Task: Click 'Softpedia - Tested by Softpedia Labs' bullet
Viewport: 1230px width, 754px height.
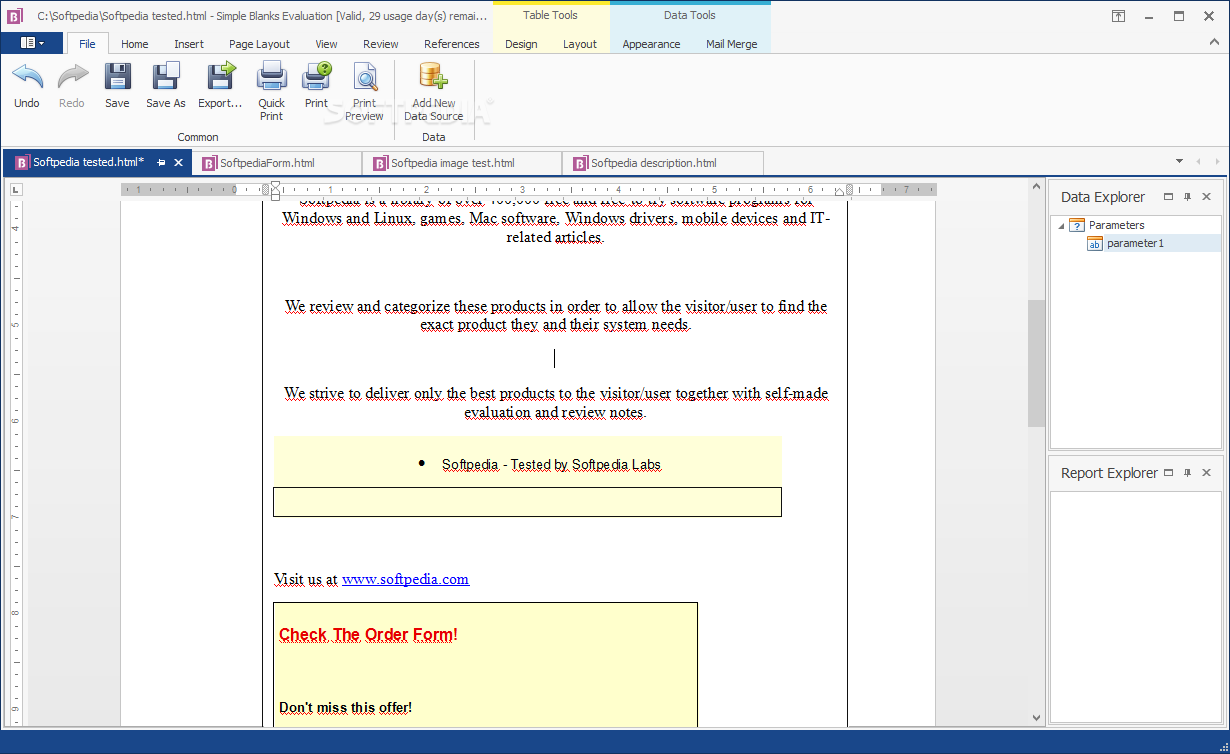Action: tap(551, 465)
